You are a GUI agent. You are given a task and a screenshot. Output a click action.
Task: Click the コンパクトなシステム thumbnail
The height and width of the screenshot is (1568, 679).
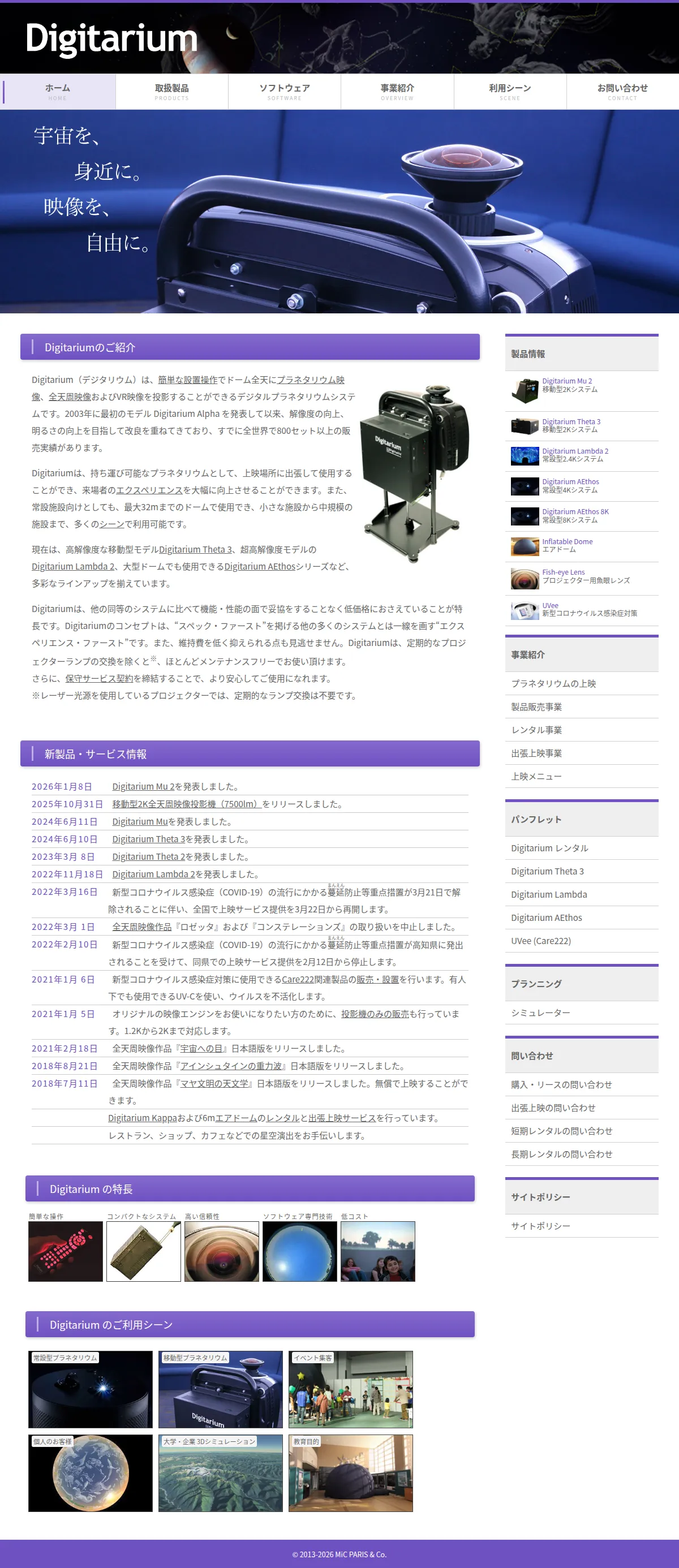tap(144, 1251)
